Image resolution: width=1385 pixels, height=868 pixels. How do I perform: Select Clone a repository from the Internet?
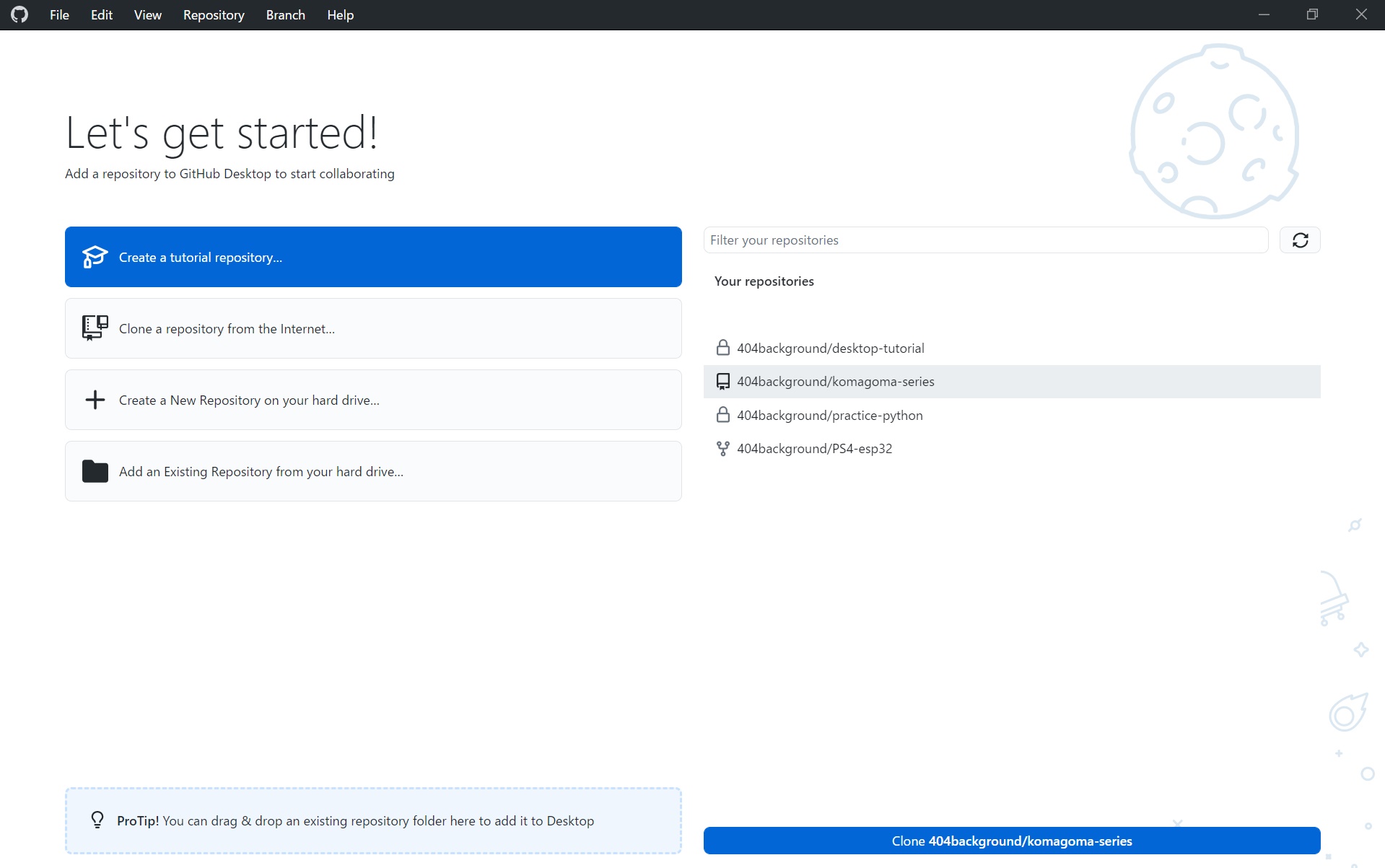click(373, 328)
